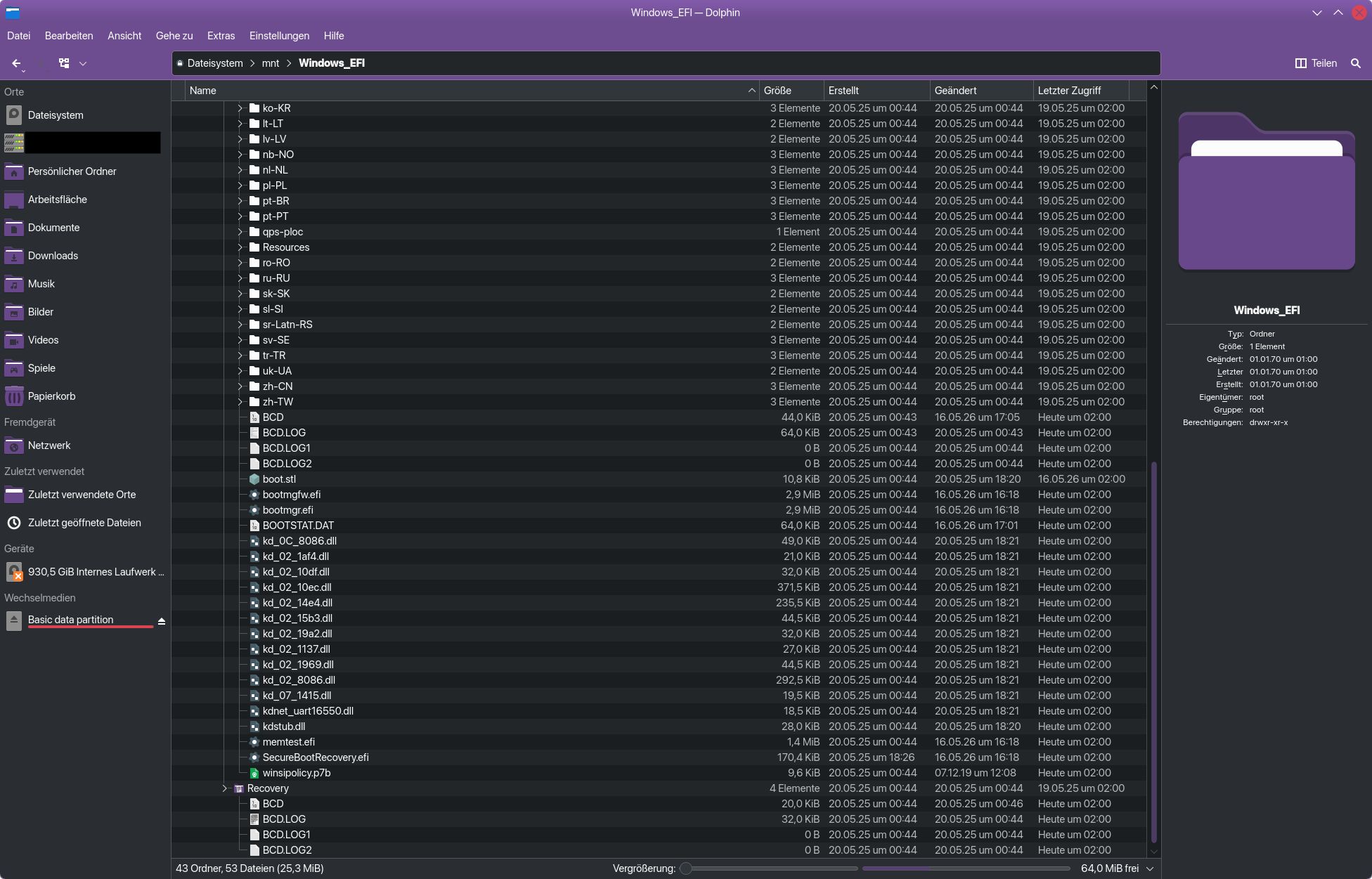This screenshot has width=1372, height=879.
Task: Select the memtest.efi file icon
Action: [254, 742]
